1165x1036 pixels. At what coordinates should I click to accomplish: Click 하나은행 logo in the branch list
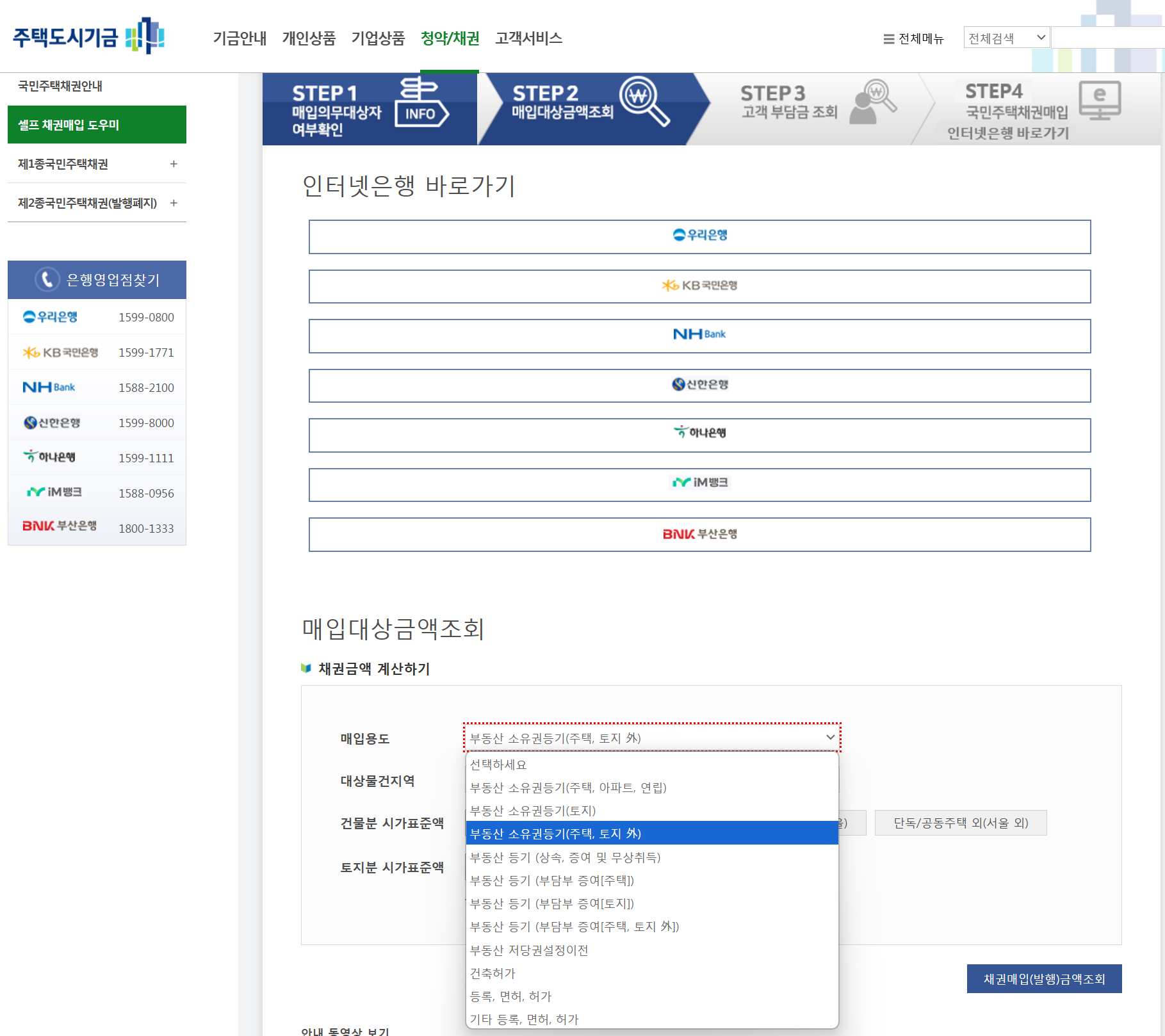tap(49, 457)
